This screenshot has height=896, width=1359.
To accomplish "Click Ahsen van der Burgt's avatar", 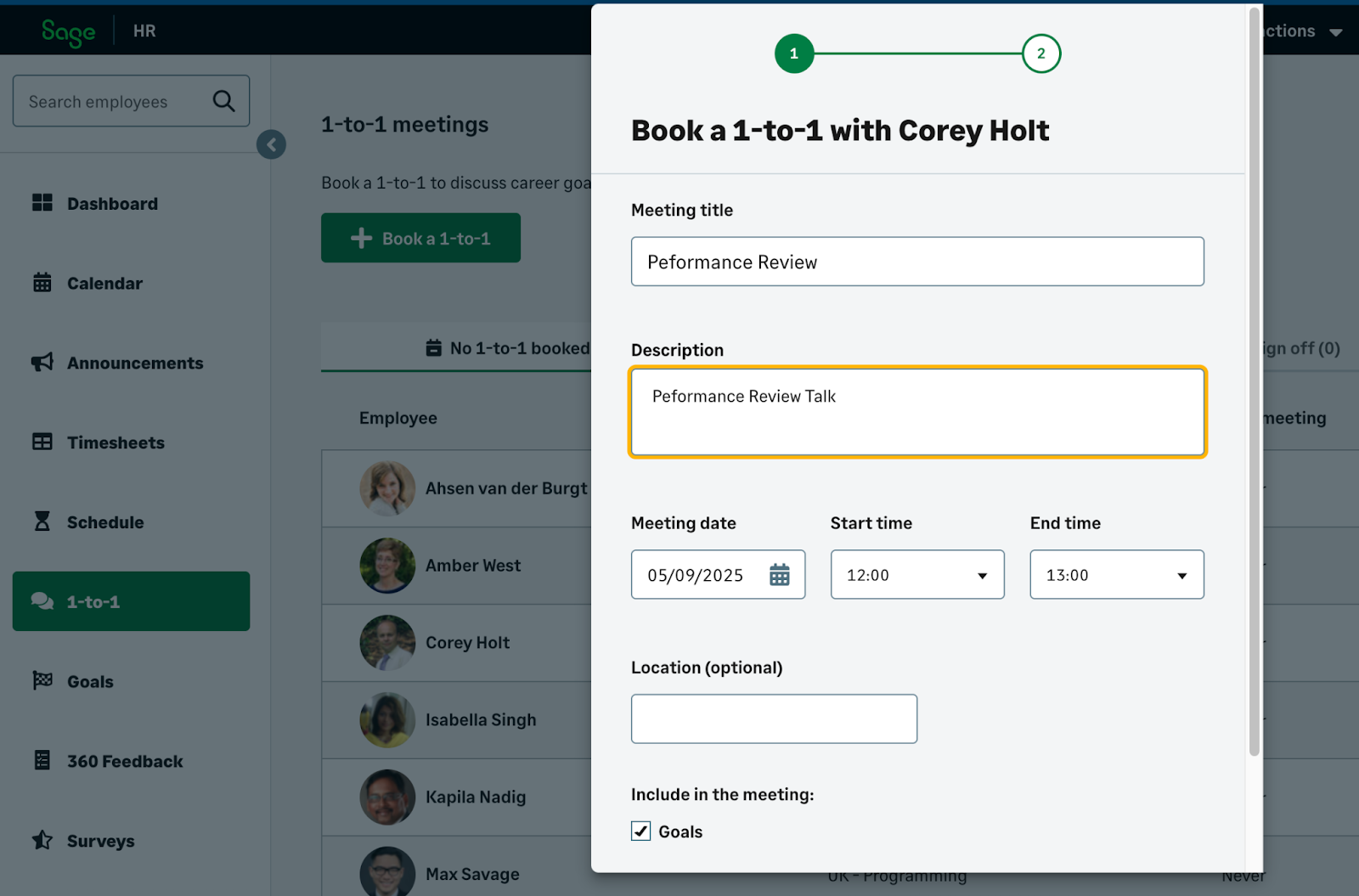I will point(387,488).
